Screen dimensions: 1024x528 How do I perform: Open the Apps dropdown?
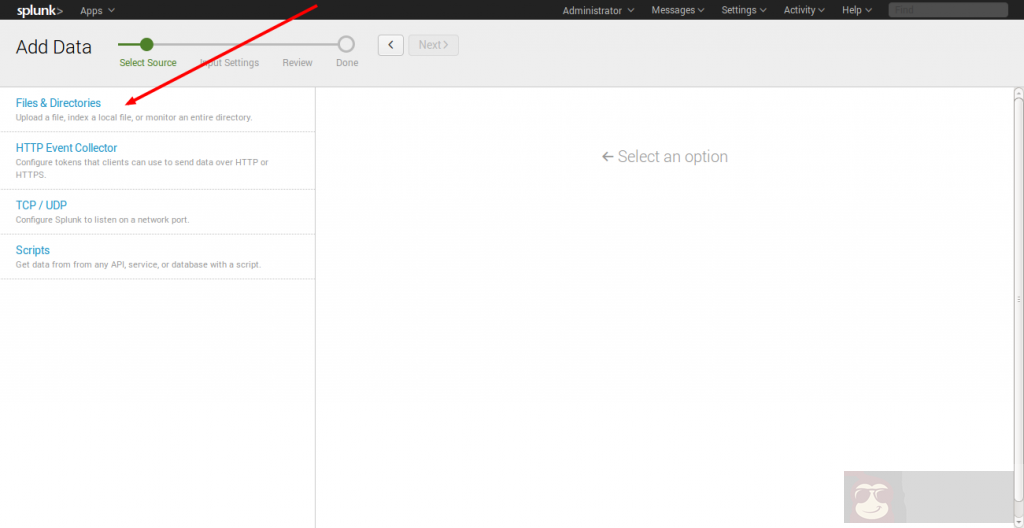pyautogui.click(x=97, y=10)
